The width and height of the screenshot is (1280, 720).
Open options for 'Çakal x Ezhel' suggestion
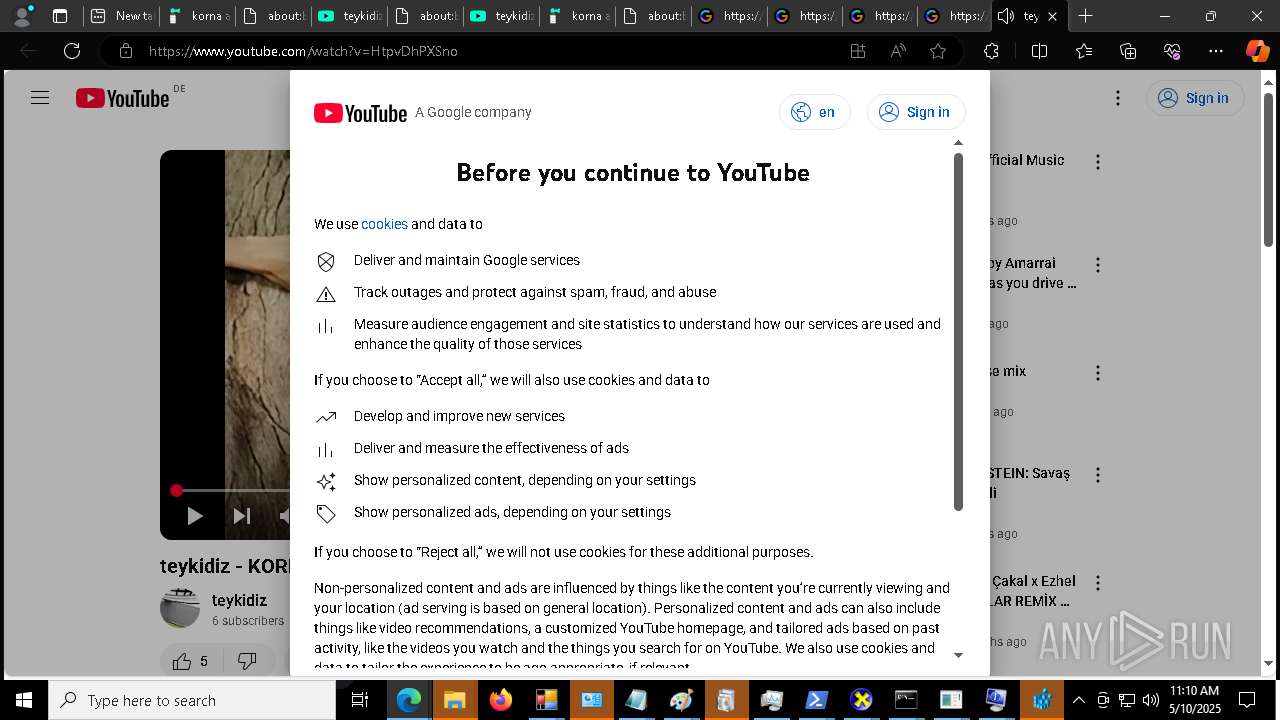1098,582
